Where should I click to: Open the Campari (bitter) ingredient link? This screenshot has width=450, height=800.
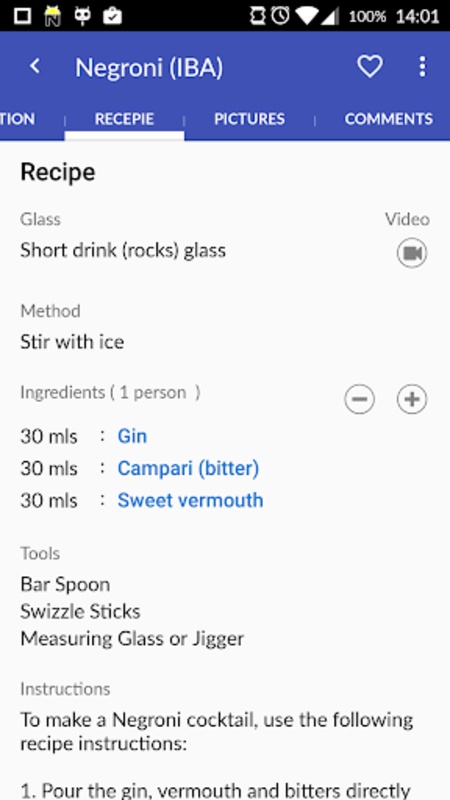tap(188, 468)
